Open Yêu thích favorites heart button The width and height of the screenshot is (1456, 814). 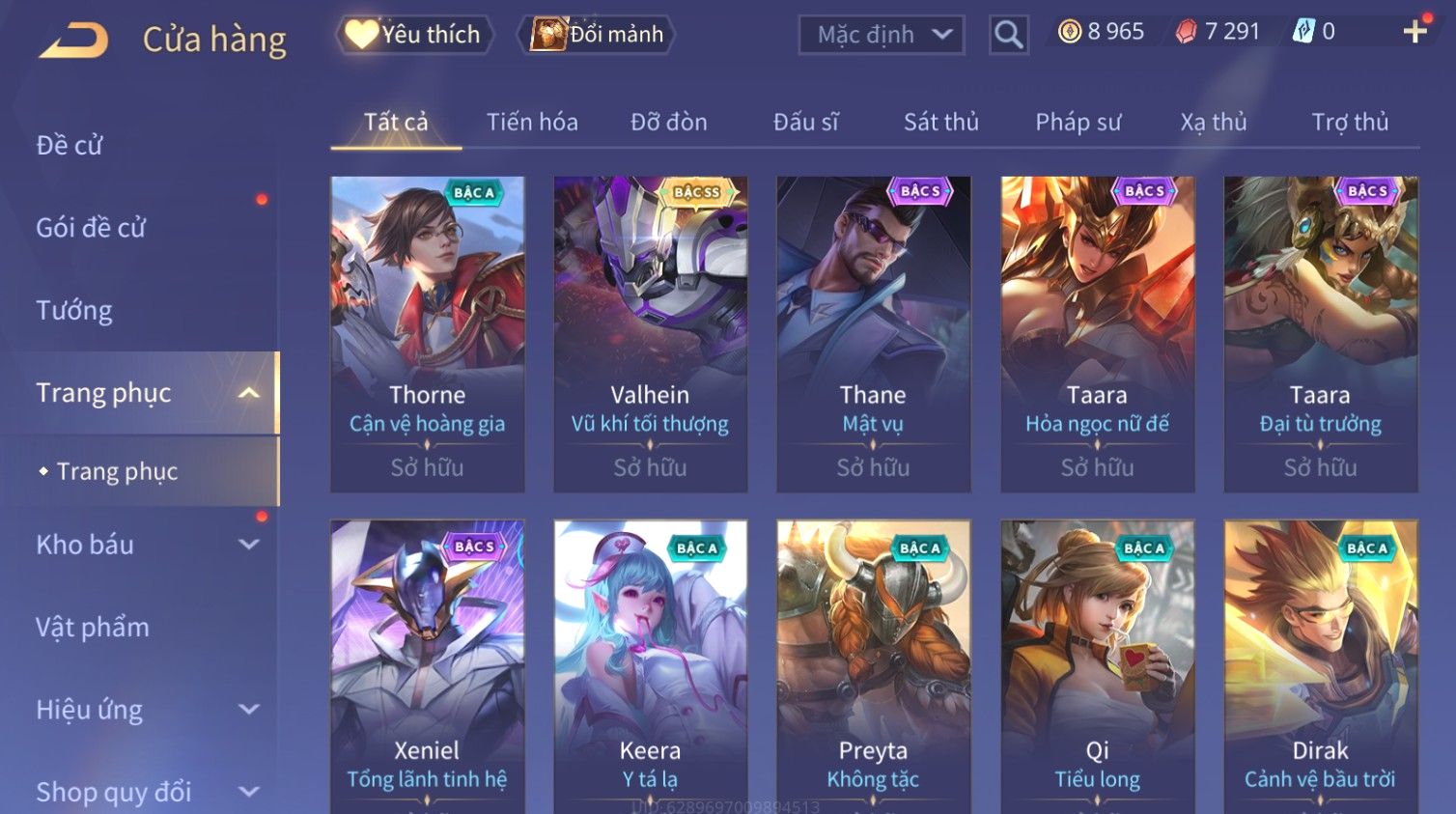pos(415,35)
